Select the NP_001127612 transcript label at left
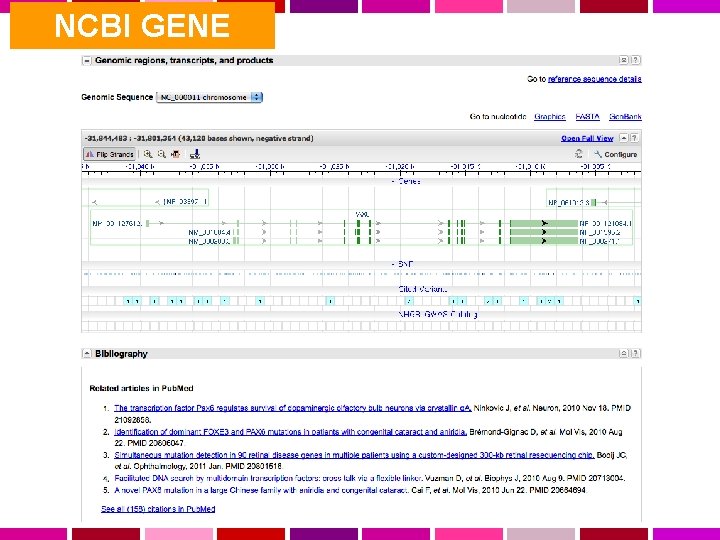The width and height of the screenshot is (720, 540). pyautogui.click(x=117, y=224)
